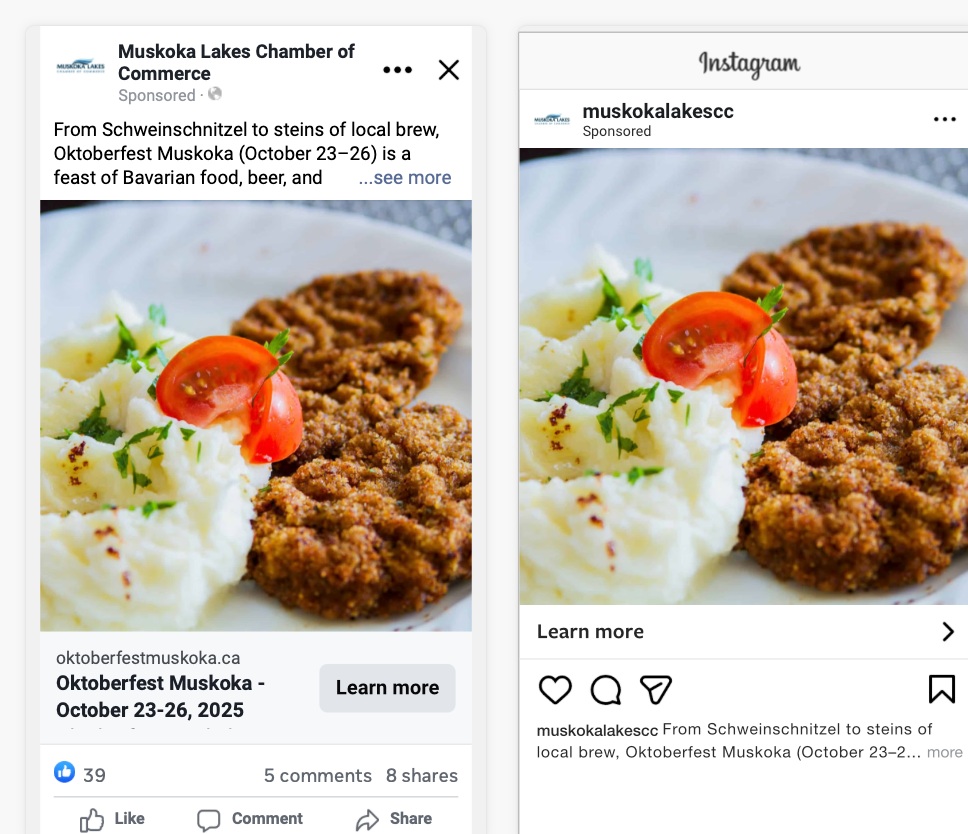Click the Instagram Learn more chevron arrow
The image size is (968, 834).
(948, 631)
